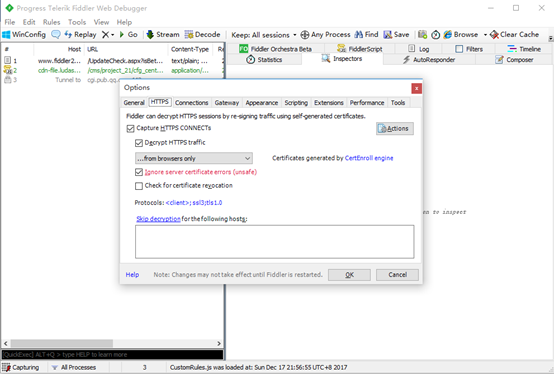Select the Appearance tab in Options
This screenshot has height=374, width=554.
pos(261,102)
